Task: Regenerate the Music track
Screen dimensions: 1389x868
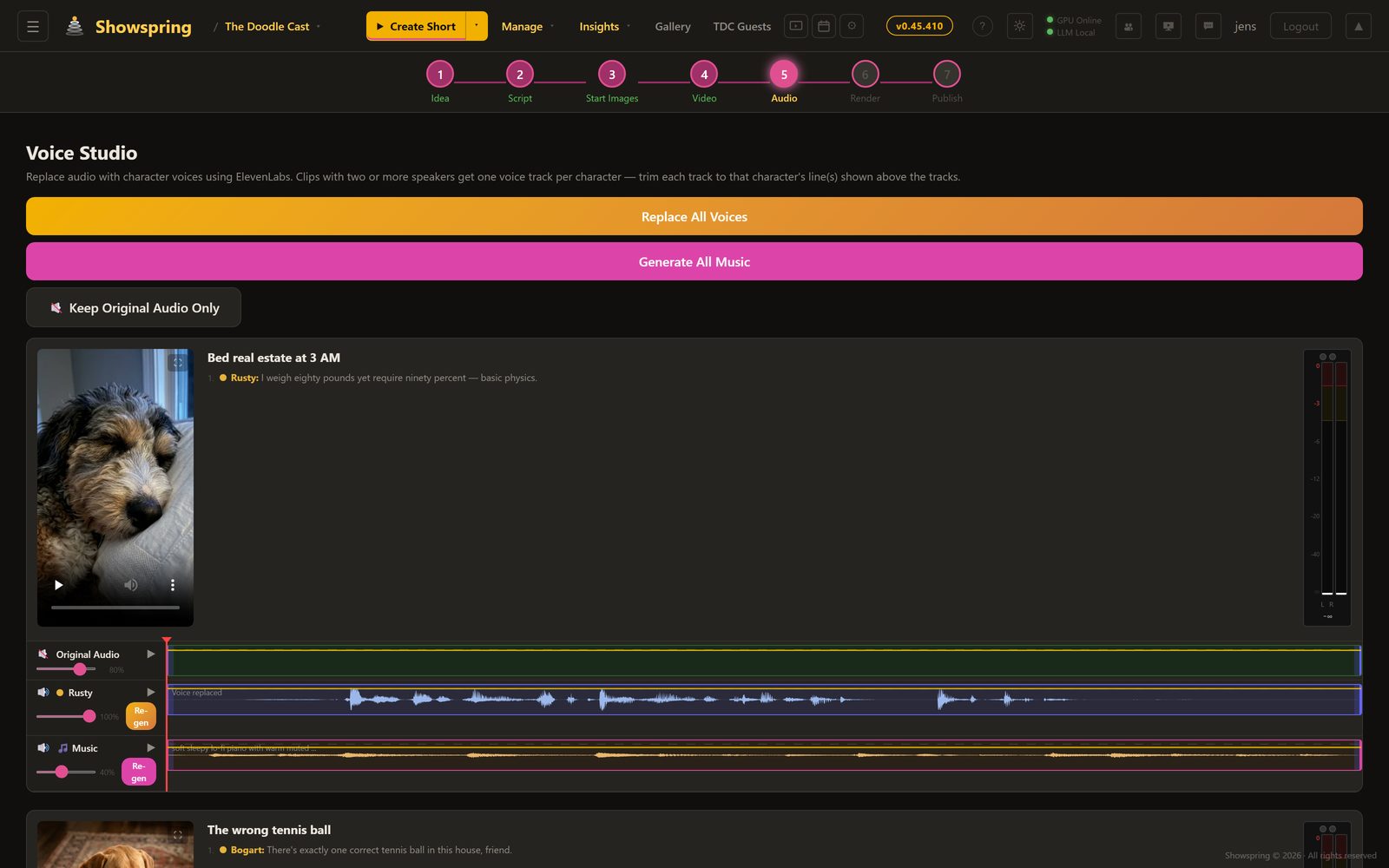Action: point(139,772)
